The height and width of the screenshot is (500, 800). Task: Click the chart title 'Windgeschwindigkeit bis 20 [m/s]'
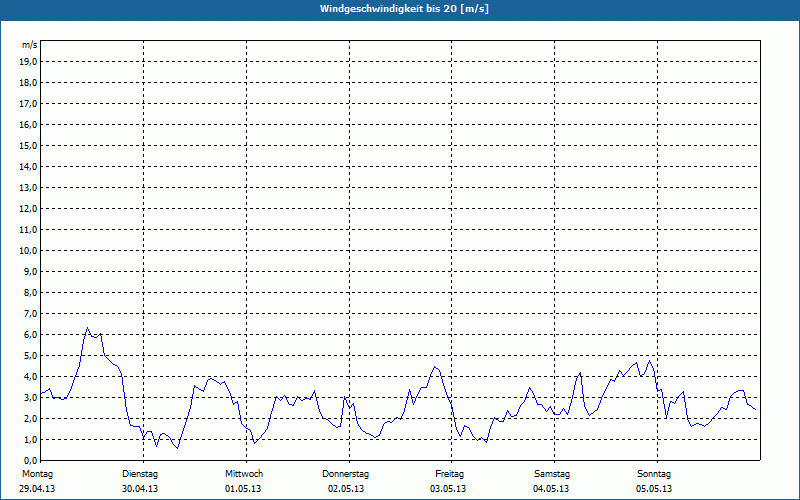(x=404, y=9)
